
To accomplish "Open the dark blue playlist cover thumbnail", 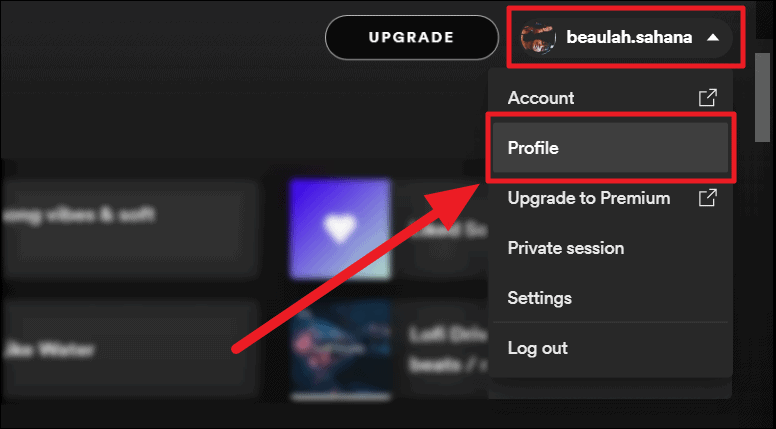I will 340,350.
